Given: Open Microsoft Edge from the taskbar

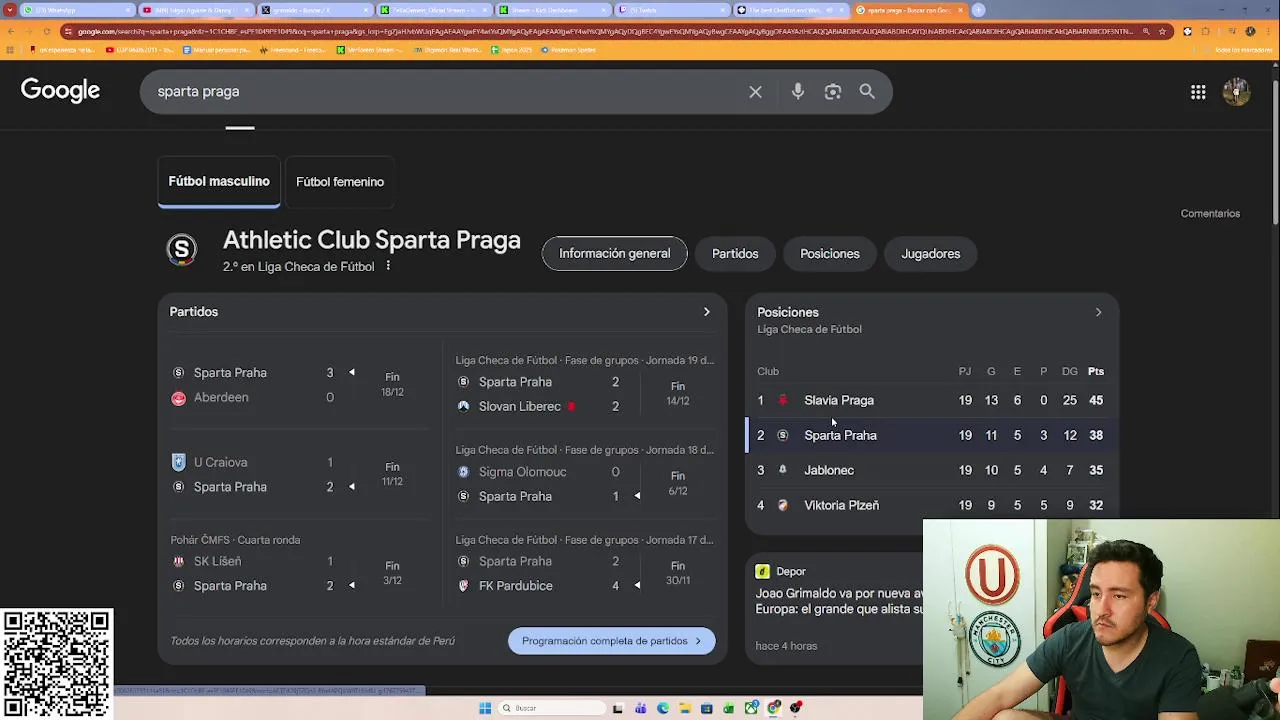Looking at the screenshot, I should pos(663,708).
